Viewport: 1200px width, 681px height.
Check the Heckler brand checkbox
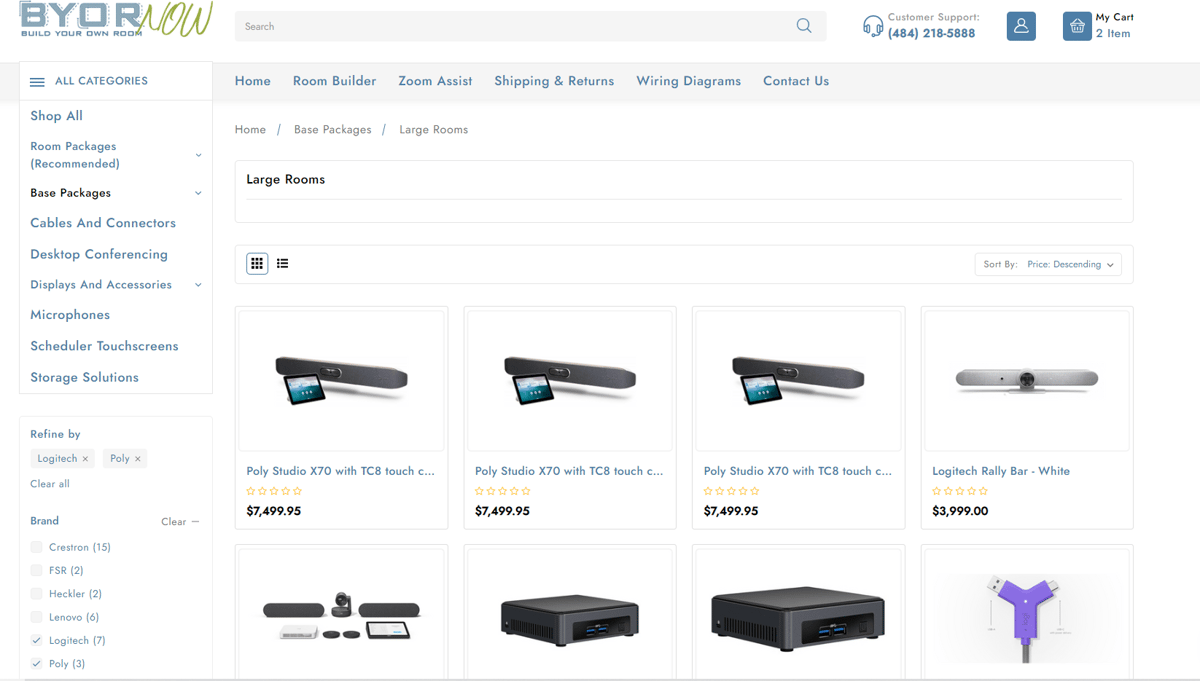point(37,594)
